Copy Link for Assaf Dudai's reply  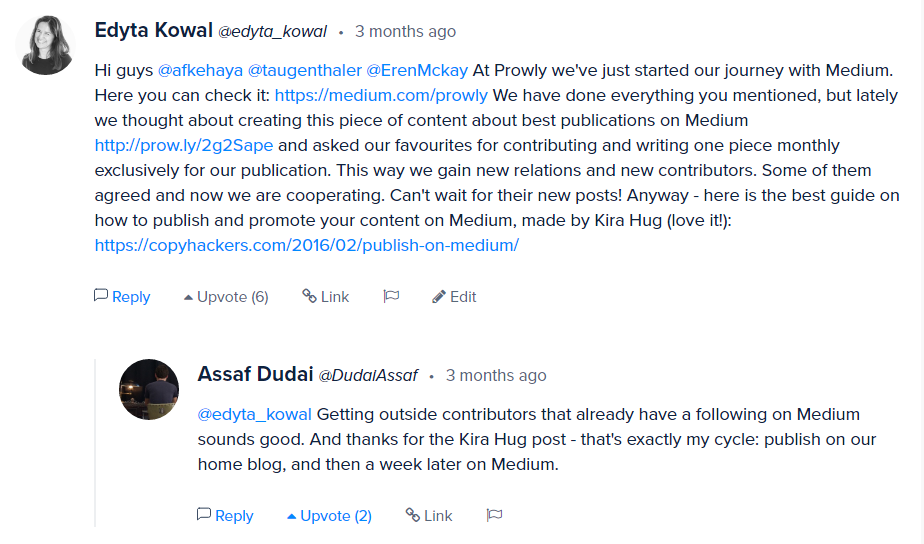(429, 515)
